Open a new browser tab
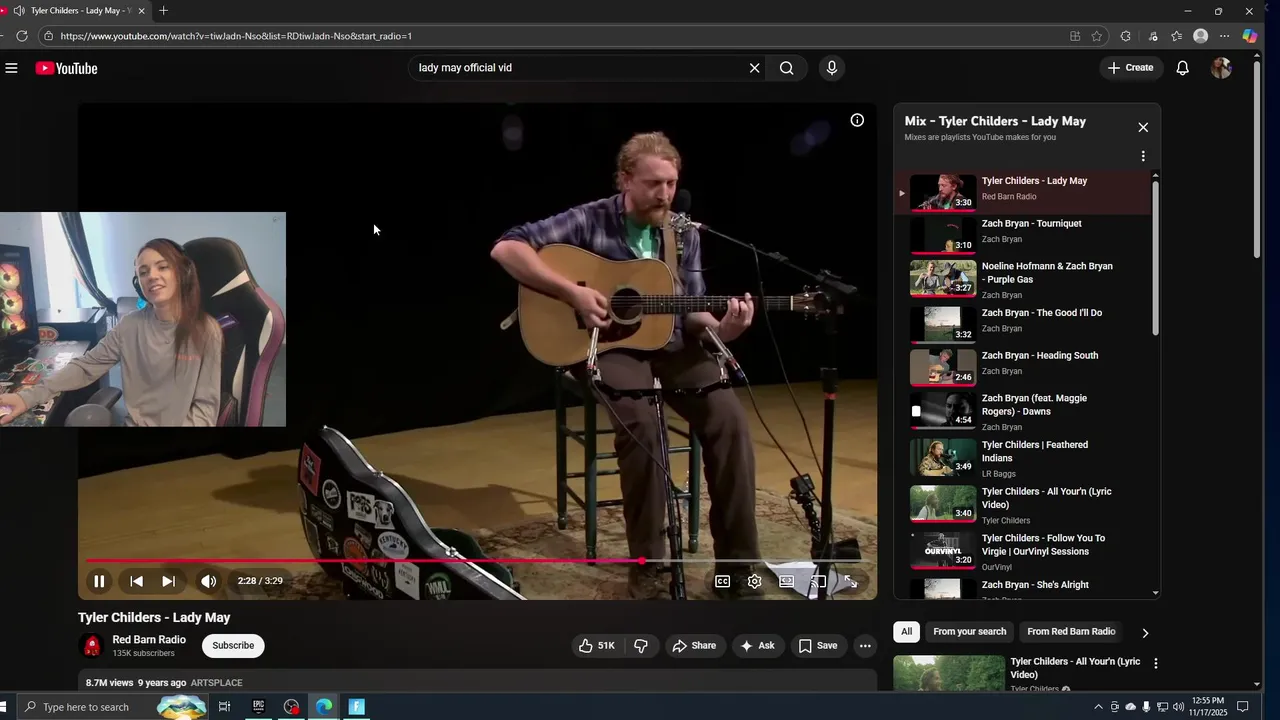This screenshot has width=1280, height=720. (164, 11)
